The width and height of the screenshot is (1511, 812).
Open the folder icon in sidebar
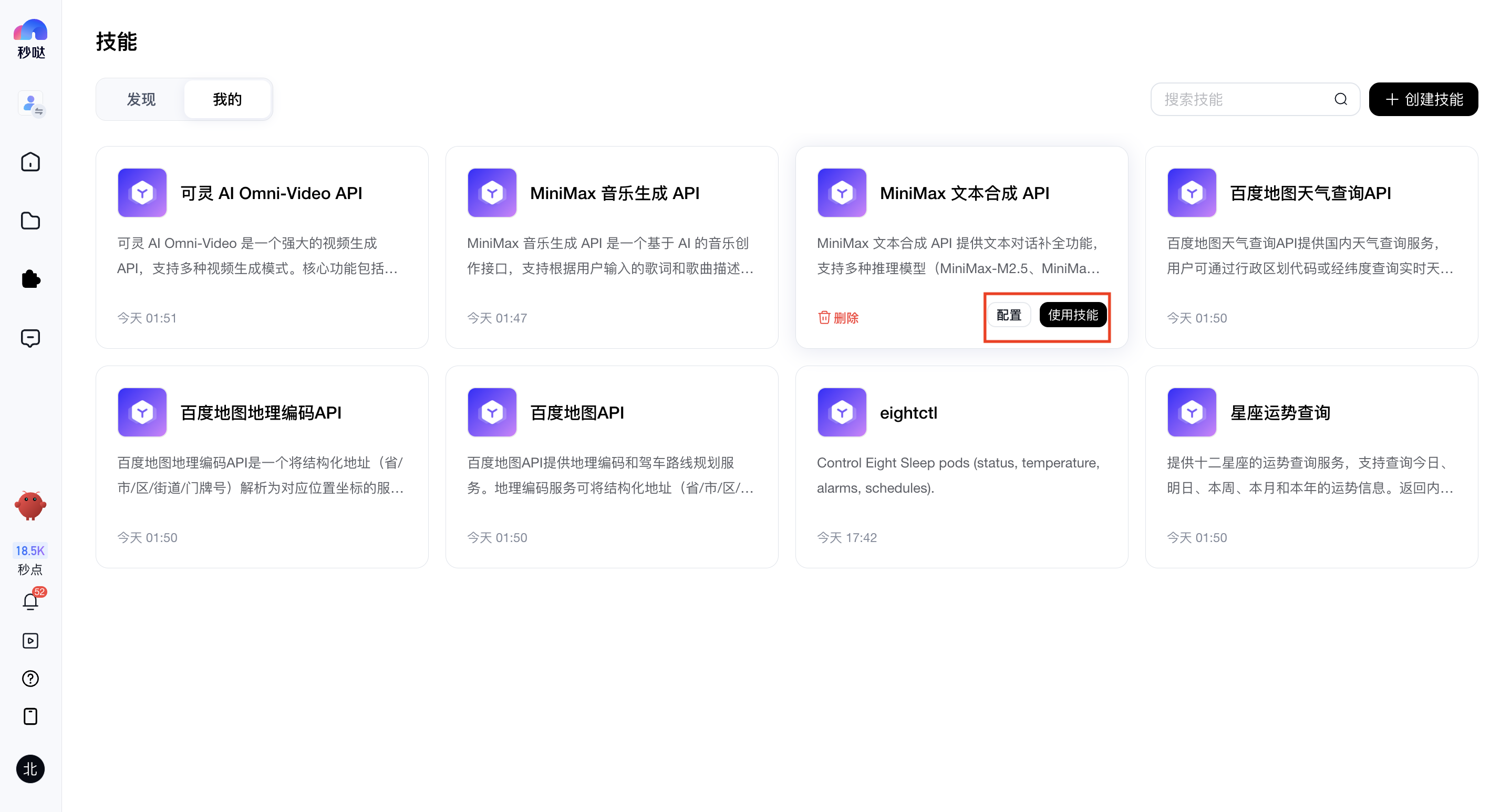click(x=30, y=221)
